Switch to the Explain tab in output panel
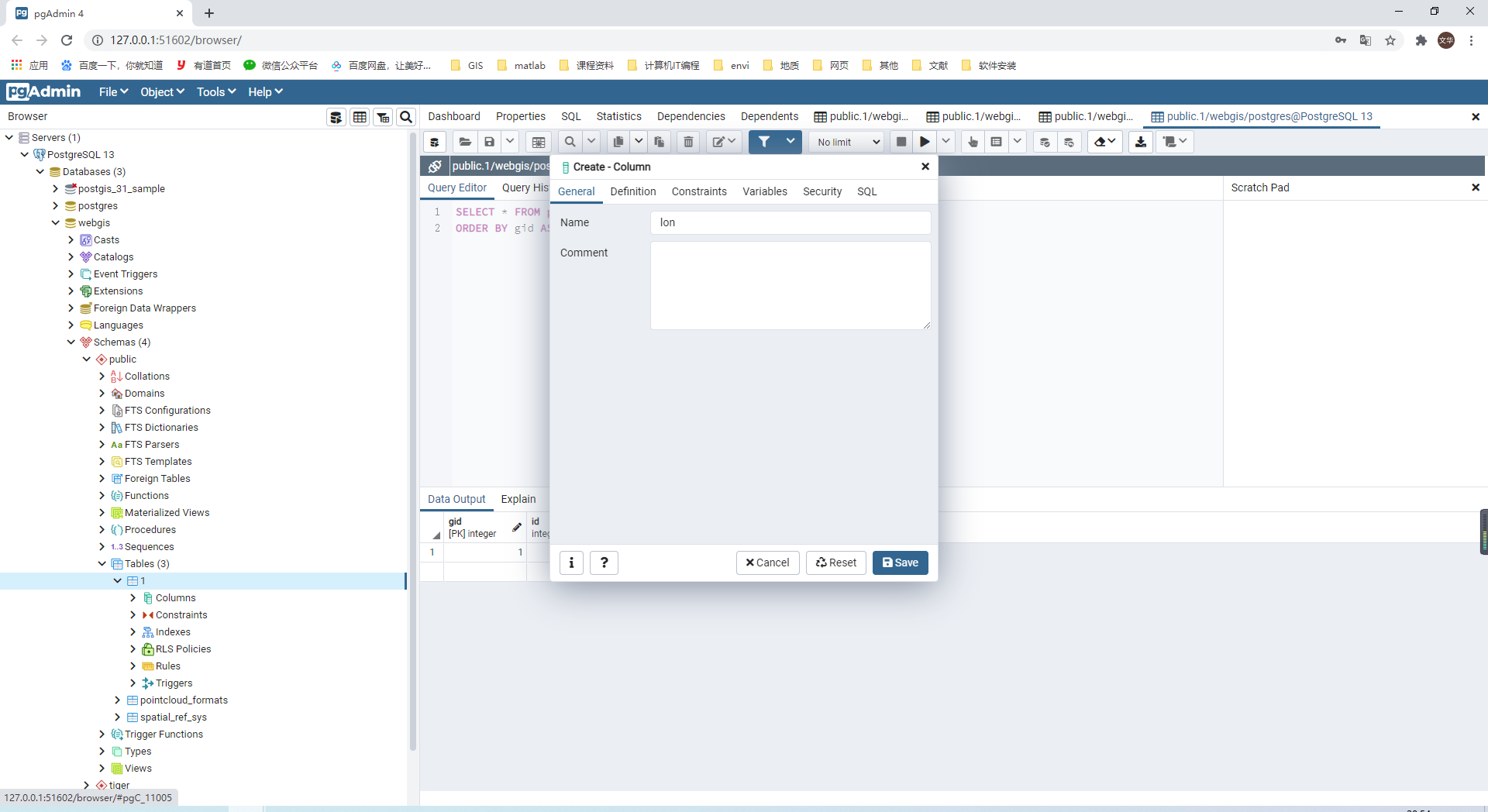 (x=518, y=499)
